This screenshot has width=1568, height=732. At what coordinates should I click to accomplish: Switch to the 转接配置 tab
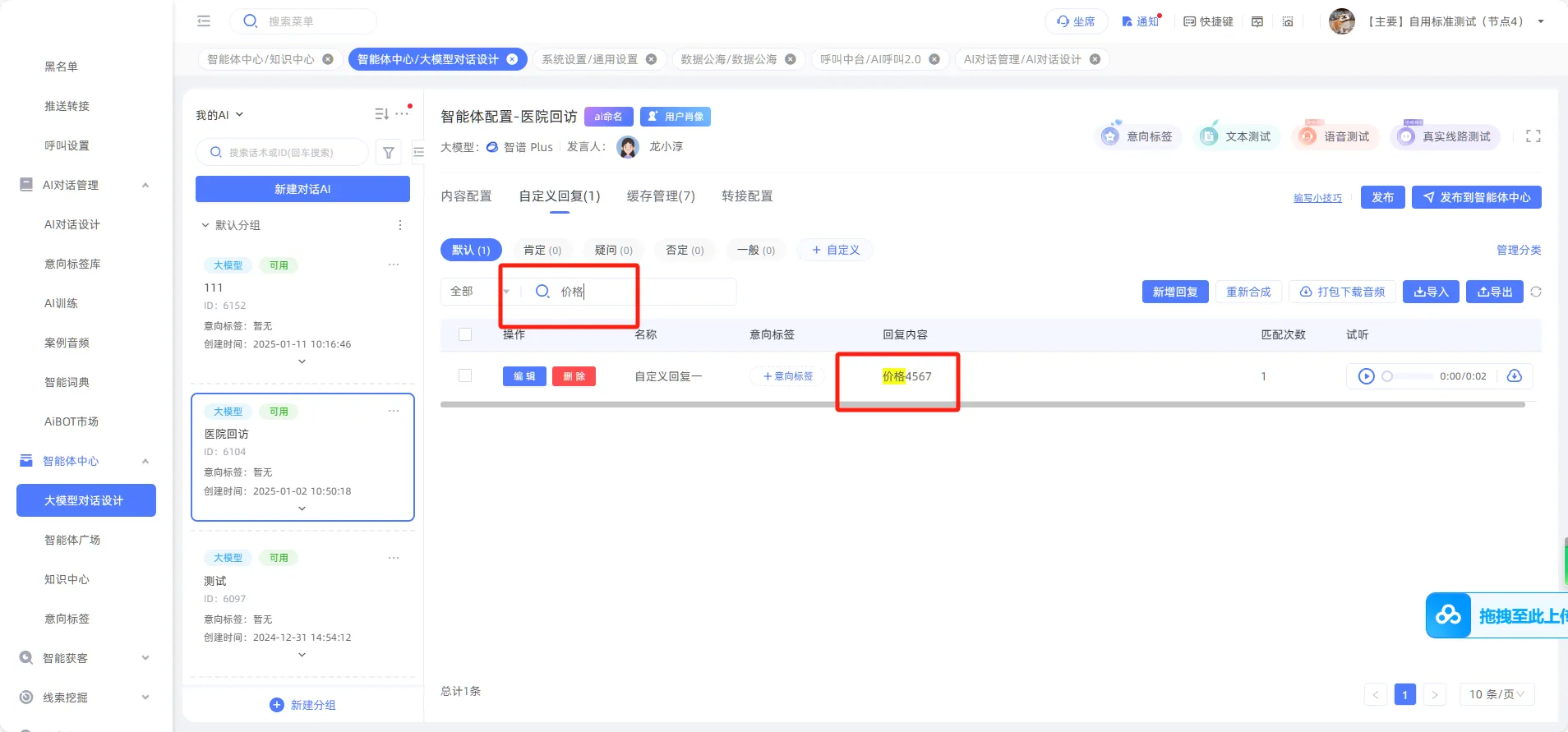(747, 196)
